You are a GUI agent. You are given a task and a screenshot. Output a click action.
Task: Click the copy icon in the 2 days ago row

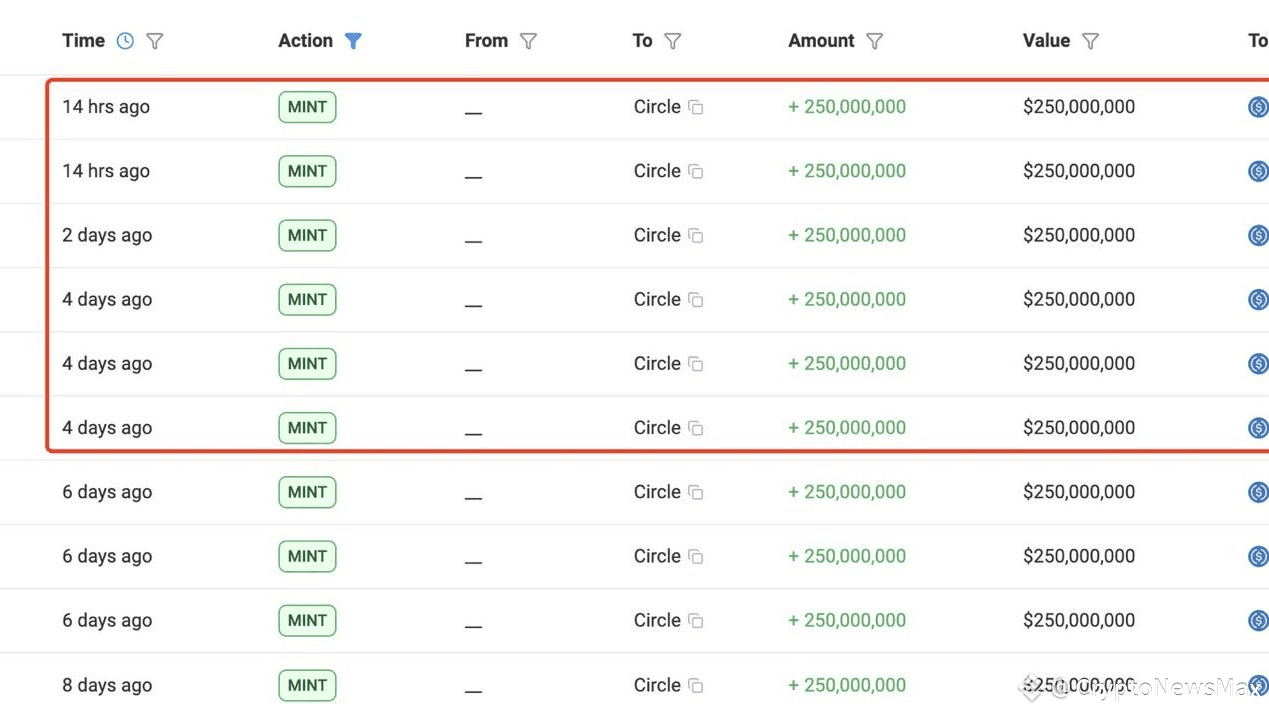click(x=698, y=236)
